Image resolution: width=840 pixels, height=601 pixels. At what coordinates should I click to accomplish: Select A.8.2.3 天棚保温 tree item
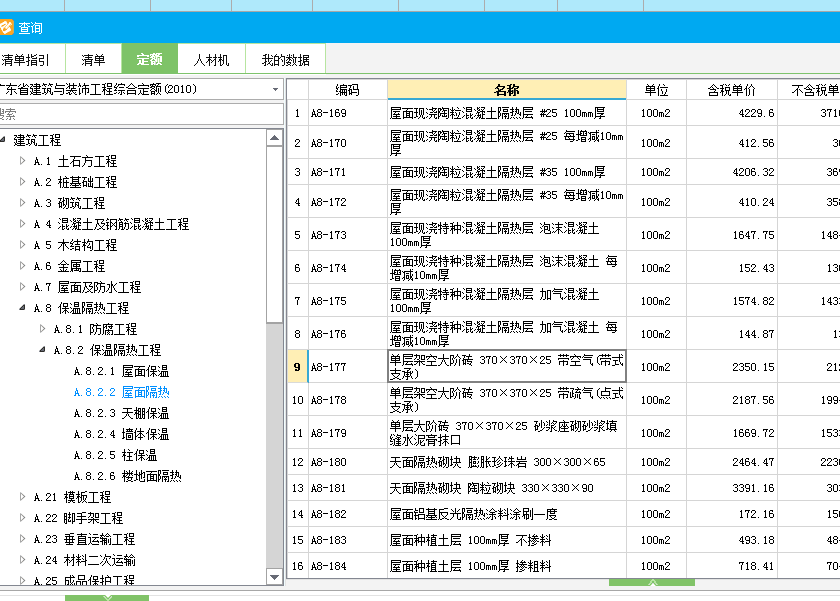click(x=121, y=413)
